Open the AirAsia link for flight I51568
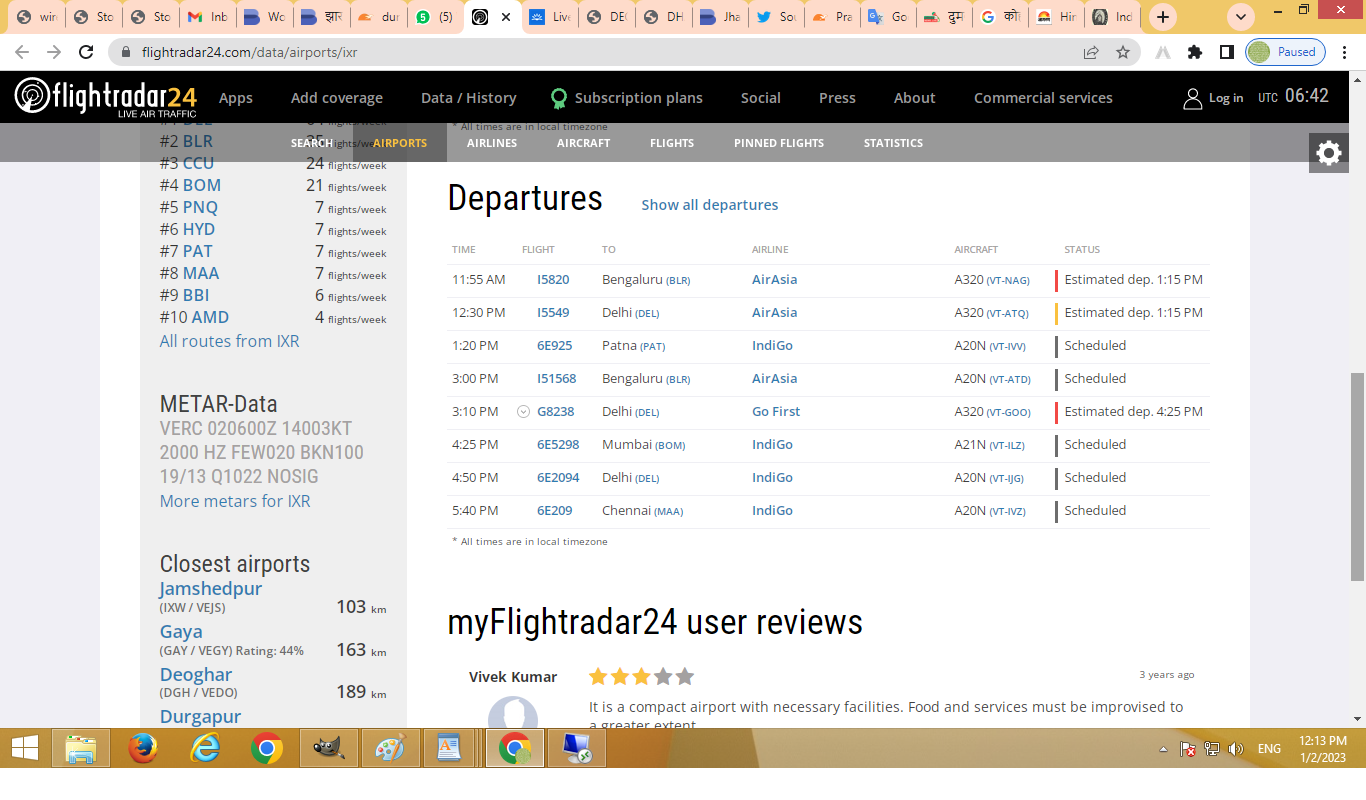The height and width of the screenshot is (800, 1366). [x=774, y=379]
